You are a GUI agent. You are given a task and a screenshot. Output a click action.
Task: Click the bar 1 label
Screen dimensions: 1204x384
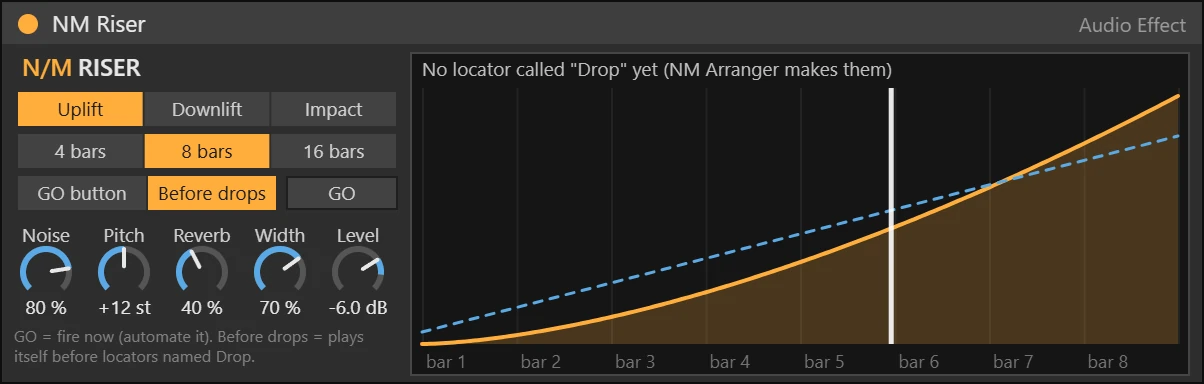pos(446,361)
